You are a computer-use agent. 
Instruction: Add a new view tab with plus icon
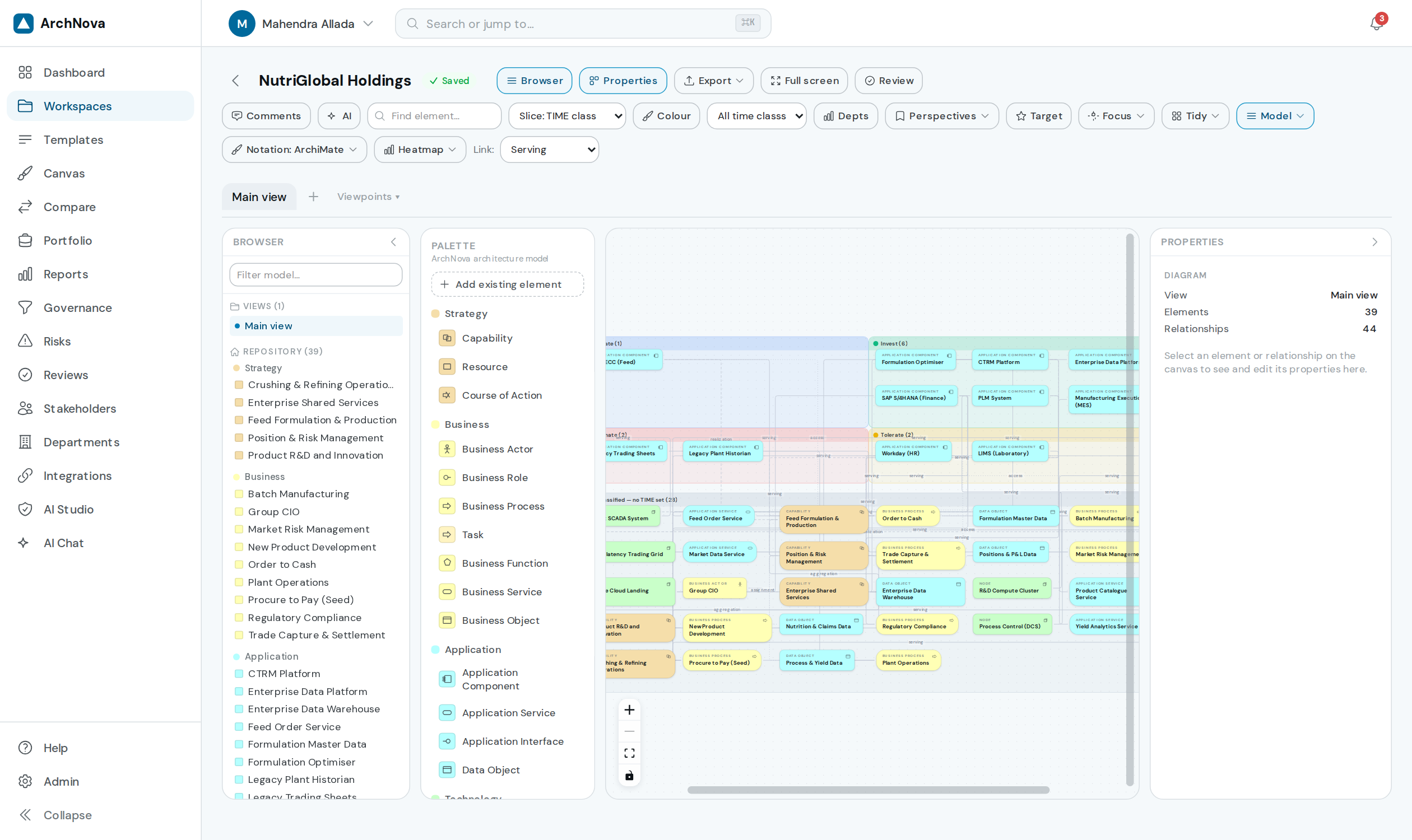(313, 197)
